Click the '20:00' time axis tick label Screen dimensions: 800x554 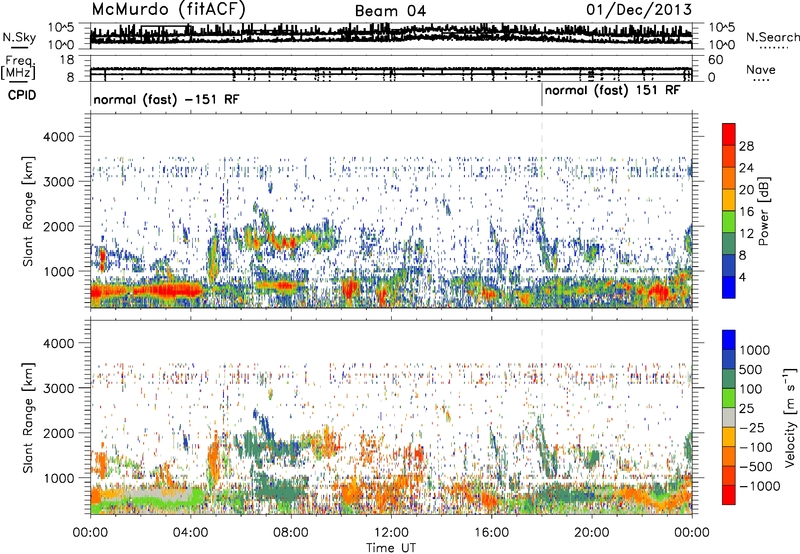tap(591, 533)
